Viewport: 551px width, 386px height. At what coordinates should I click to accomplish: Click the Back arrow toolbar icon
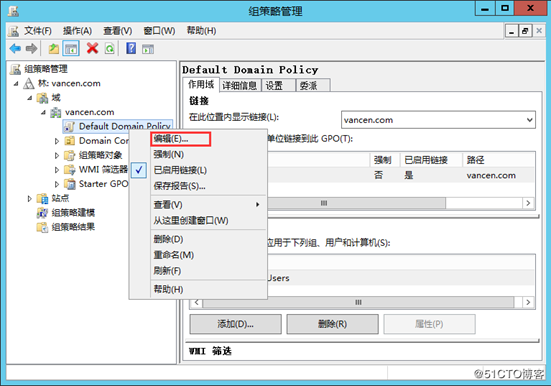coord(15,49)
